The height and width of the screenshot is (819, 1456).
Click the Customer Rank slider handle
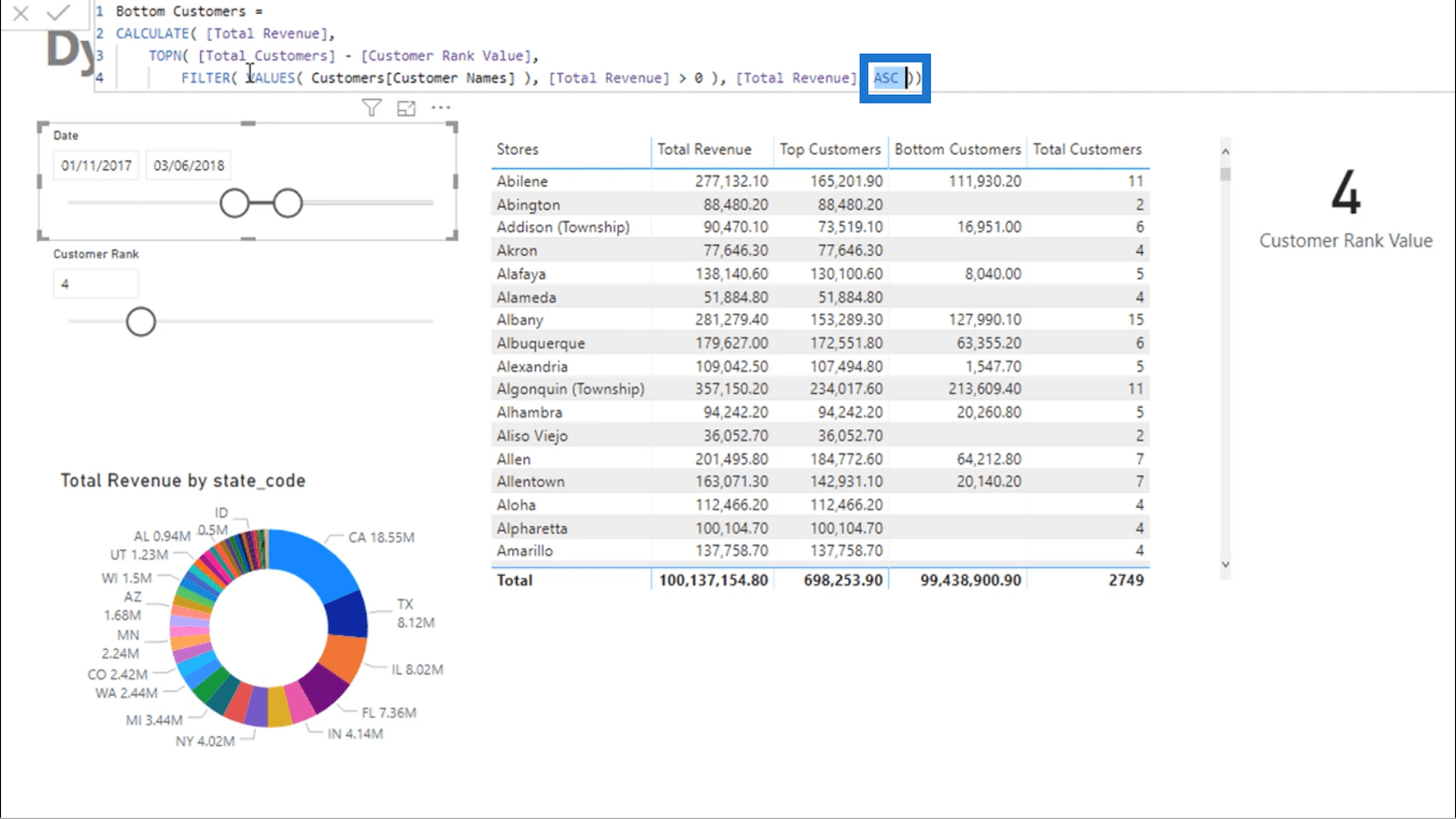coord(141,321)
